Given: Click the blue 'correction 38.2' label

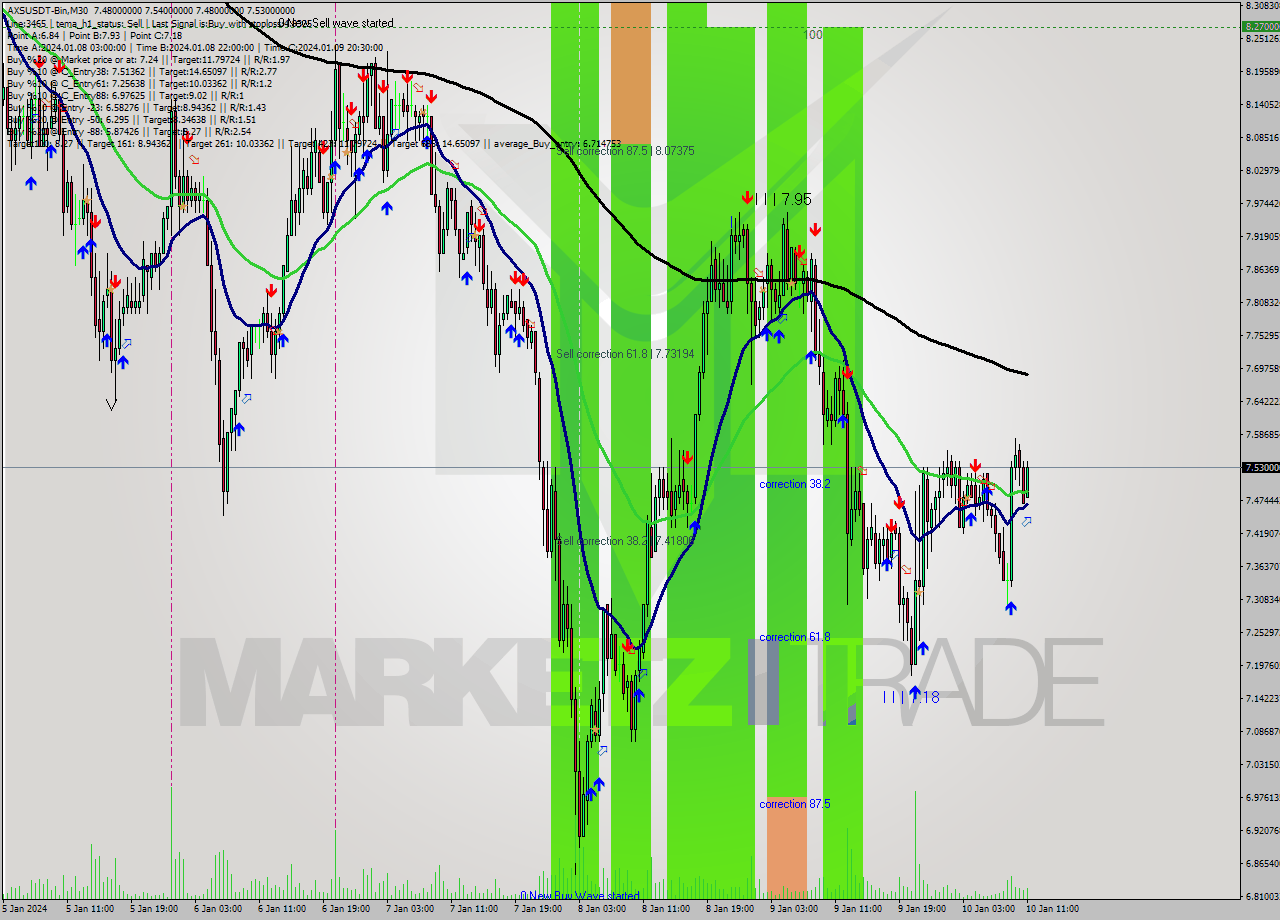Looking at the screenshot, I should pos(795,484).
